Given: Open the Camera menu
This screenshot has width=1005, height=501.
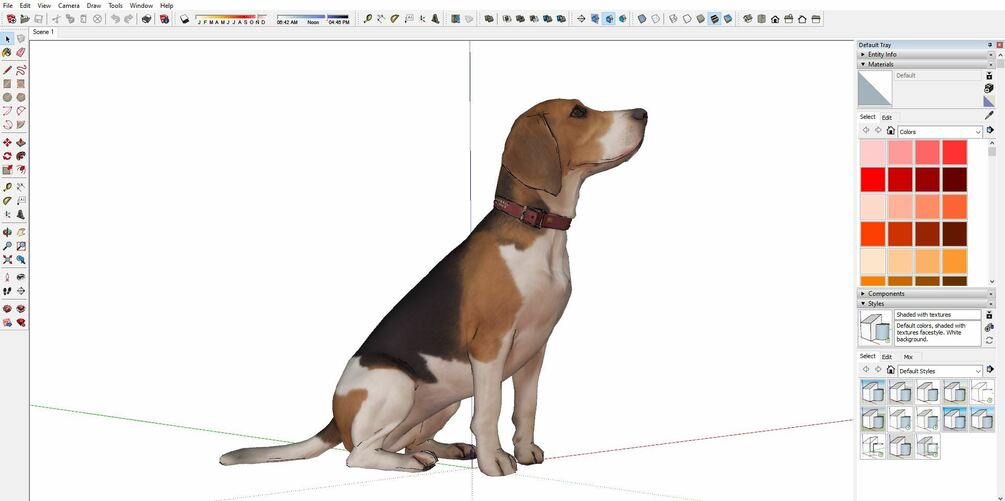Looking at the screenshot, I should coord(69,5).
